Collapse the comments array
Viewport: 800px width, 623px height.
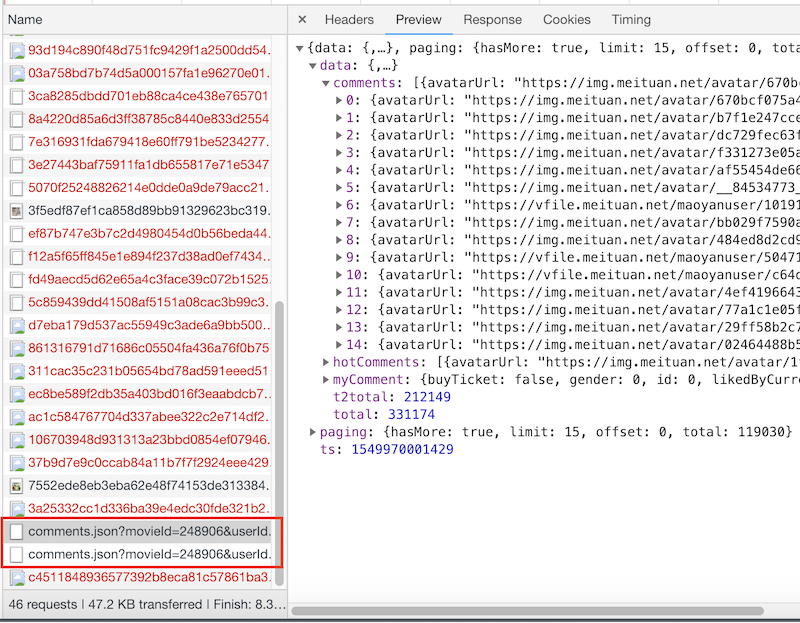(x=326, y=83)
